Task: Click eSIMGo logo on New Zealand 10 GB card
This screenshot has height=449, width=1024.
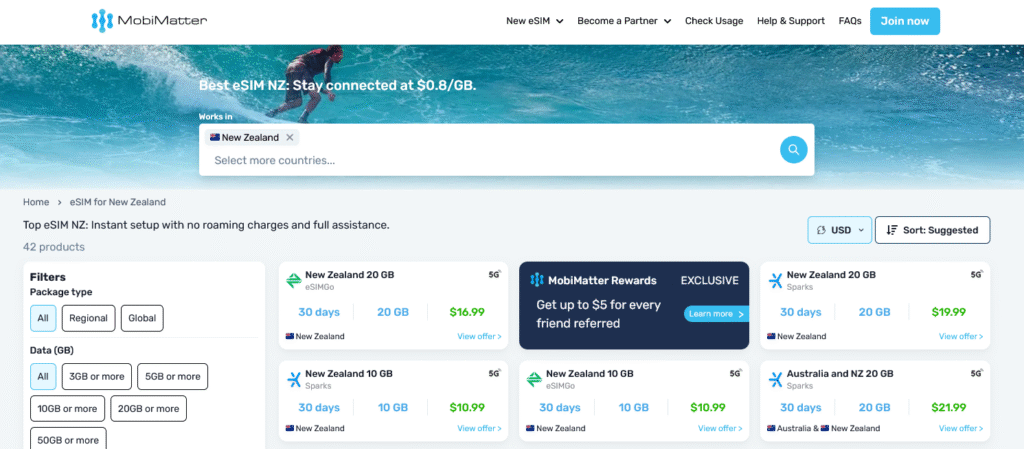Action: coord(534,380)
